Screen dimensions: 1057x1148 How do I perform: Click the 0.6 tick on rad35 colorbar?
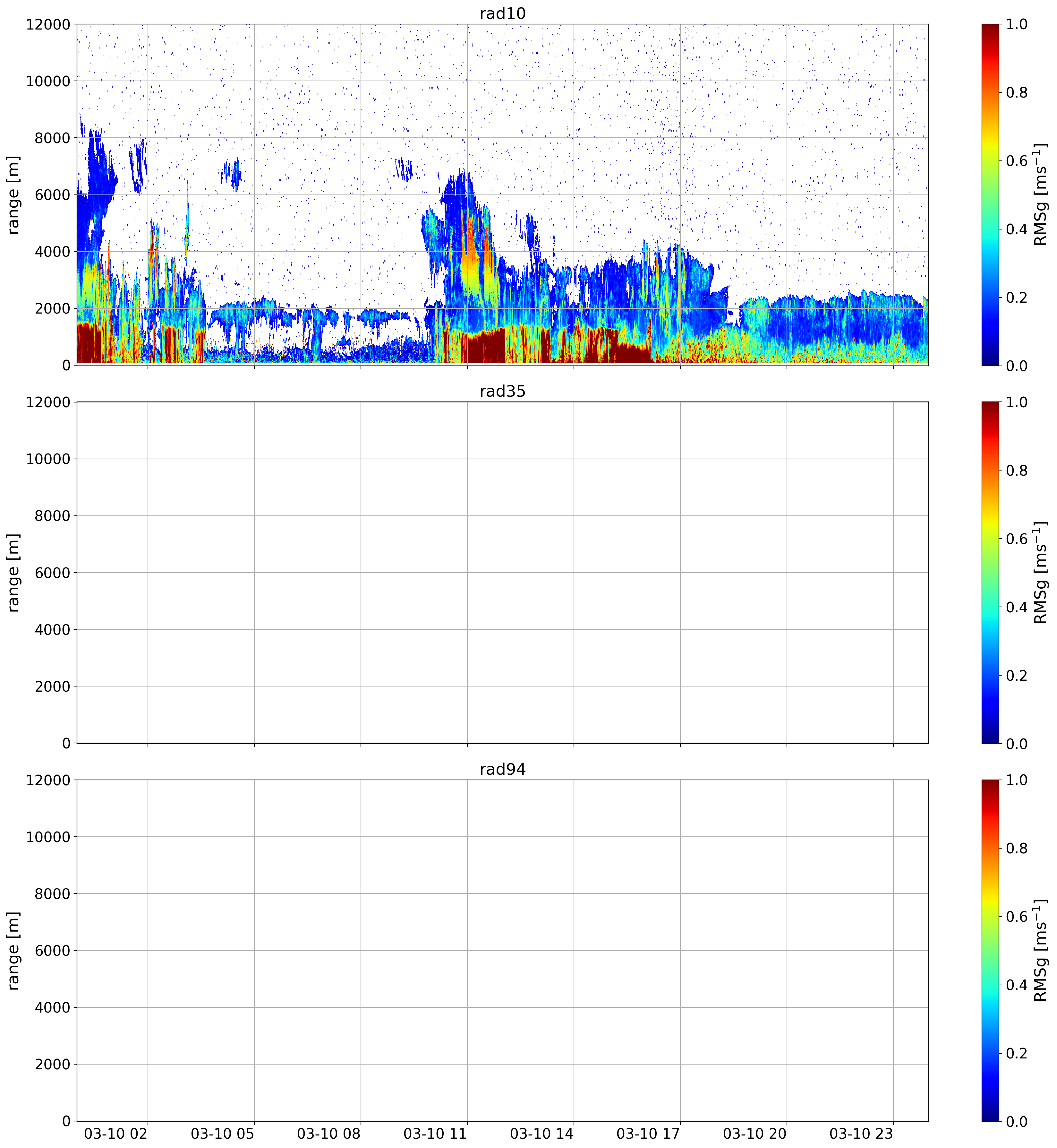point(1017,539)
